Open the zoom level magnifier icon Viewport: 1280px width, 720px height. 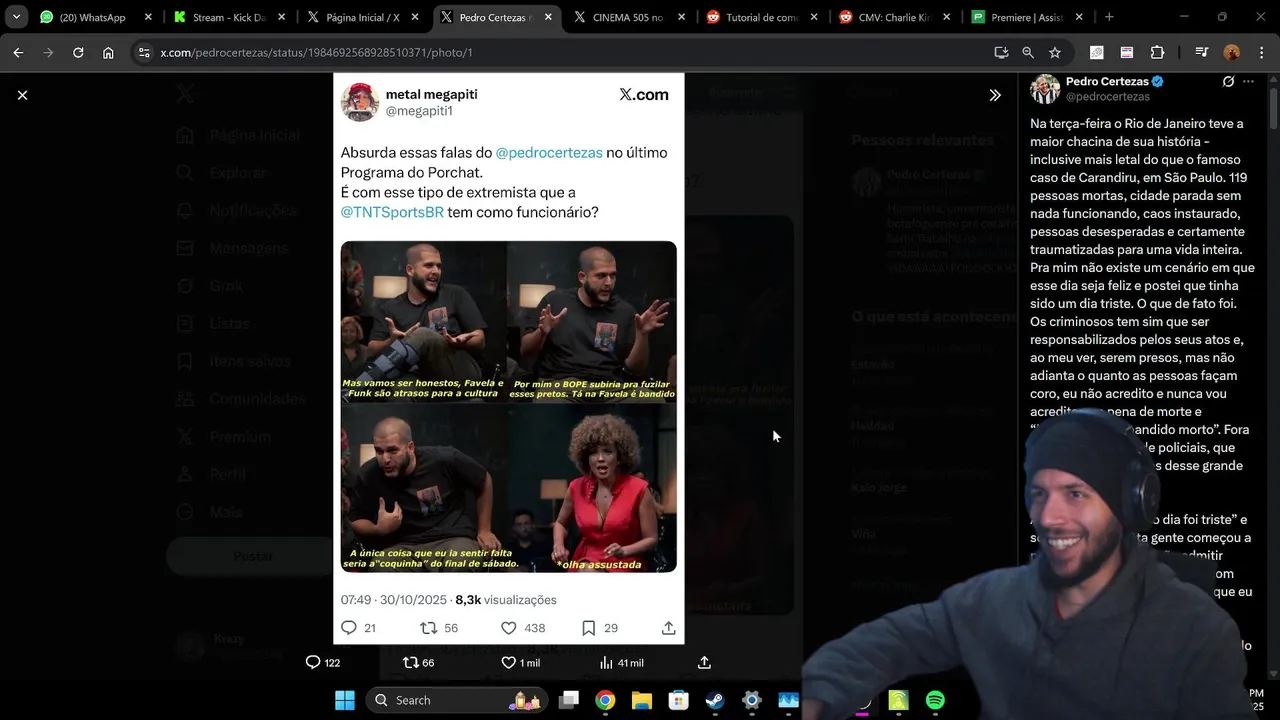tap(1028, 53)
